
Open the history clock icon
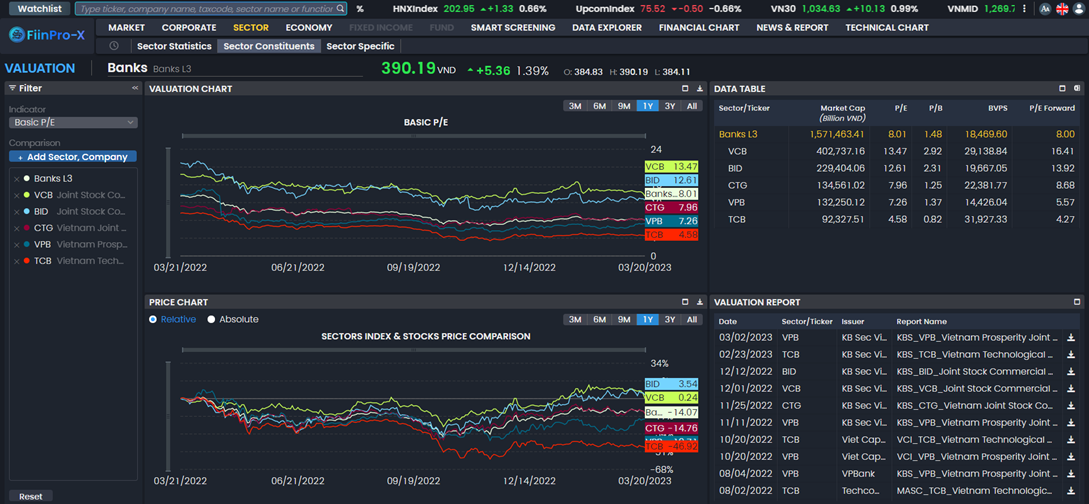click(114, 46)
